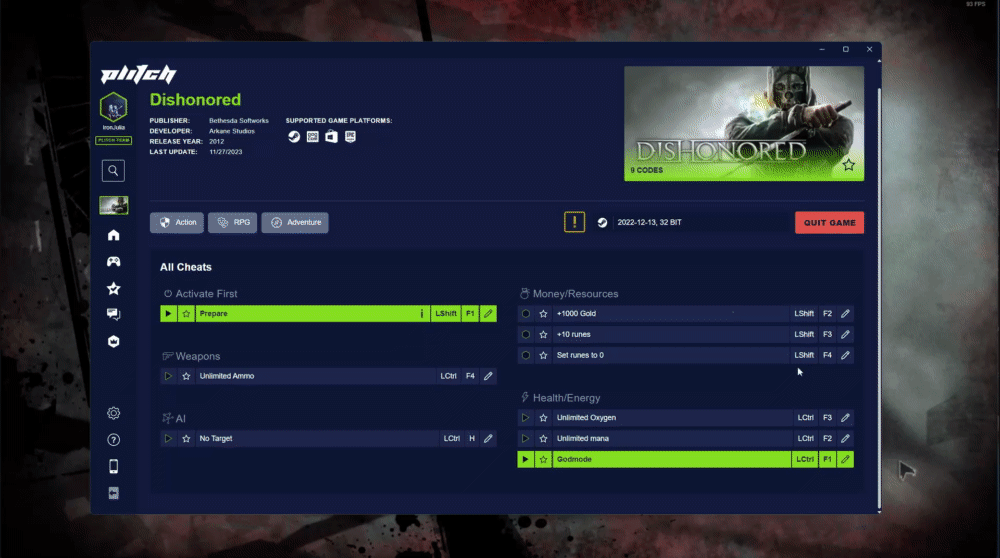The image size is (1000, 558).
Task: Click the Epic Games platform icon
Action: click(x=350, y=136)
